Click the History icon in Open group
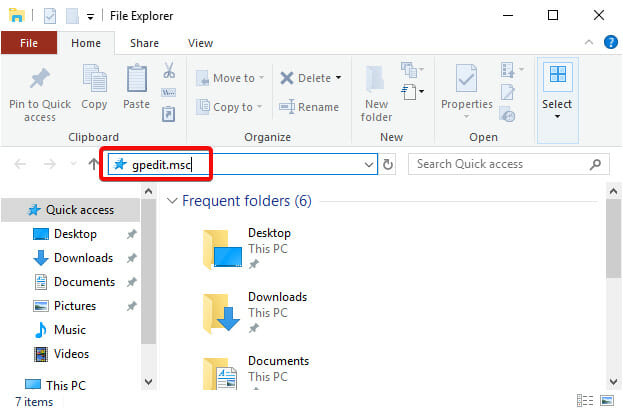Screen dimensions: 623x414 pos(508,114)
